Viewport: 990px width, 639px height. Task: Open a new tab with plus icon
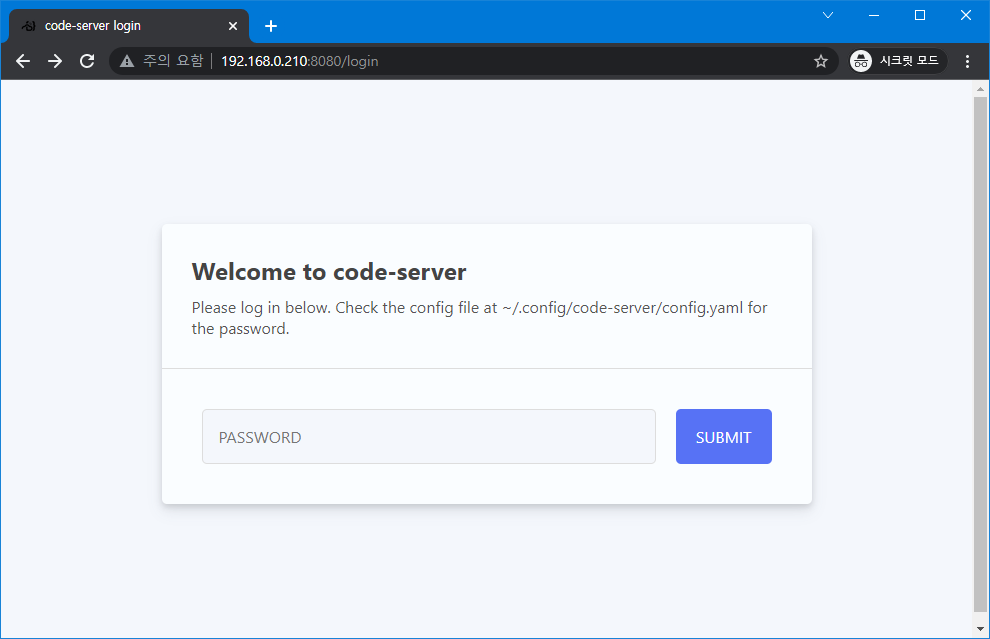pyautogui.click(x=271, y=26)
